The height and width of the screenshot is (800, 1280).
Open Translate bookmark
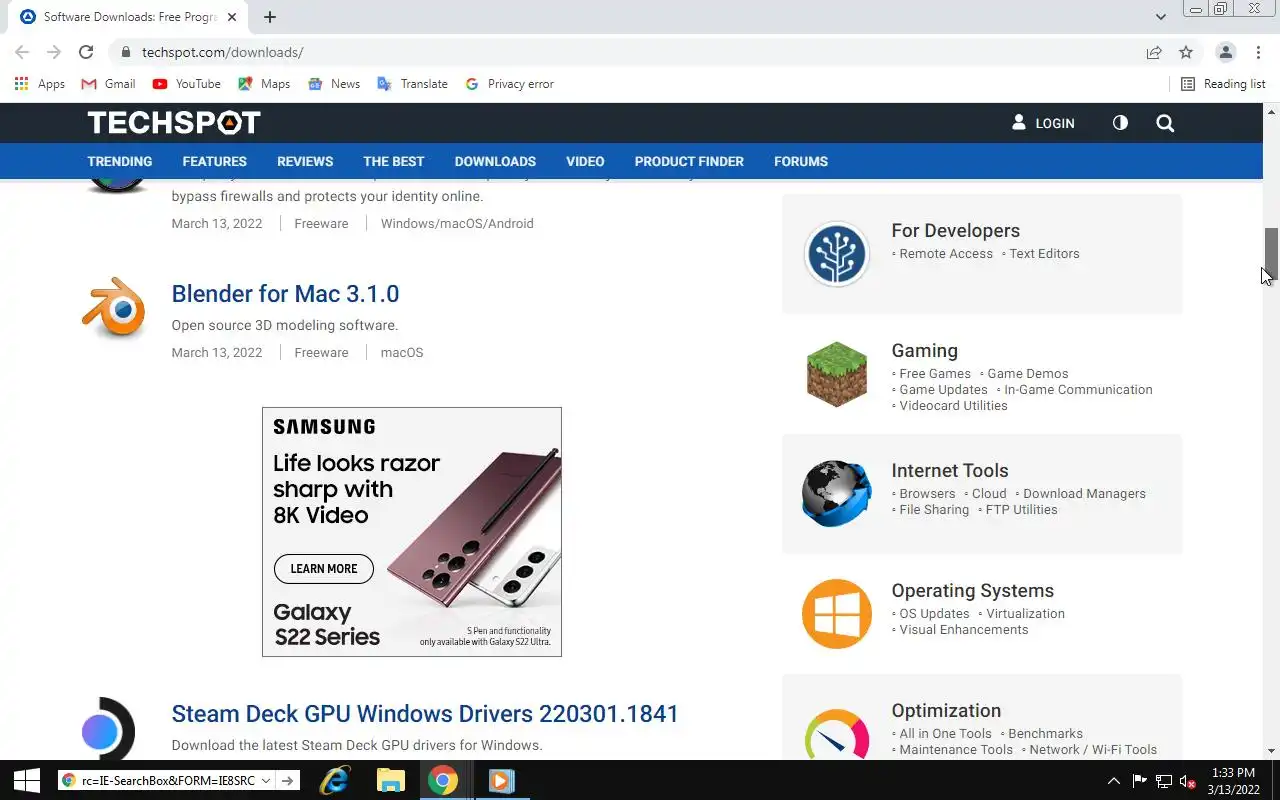pos(412,84)
